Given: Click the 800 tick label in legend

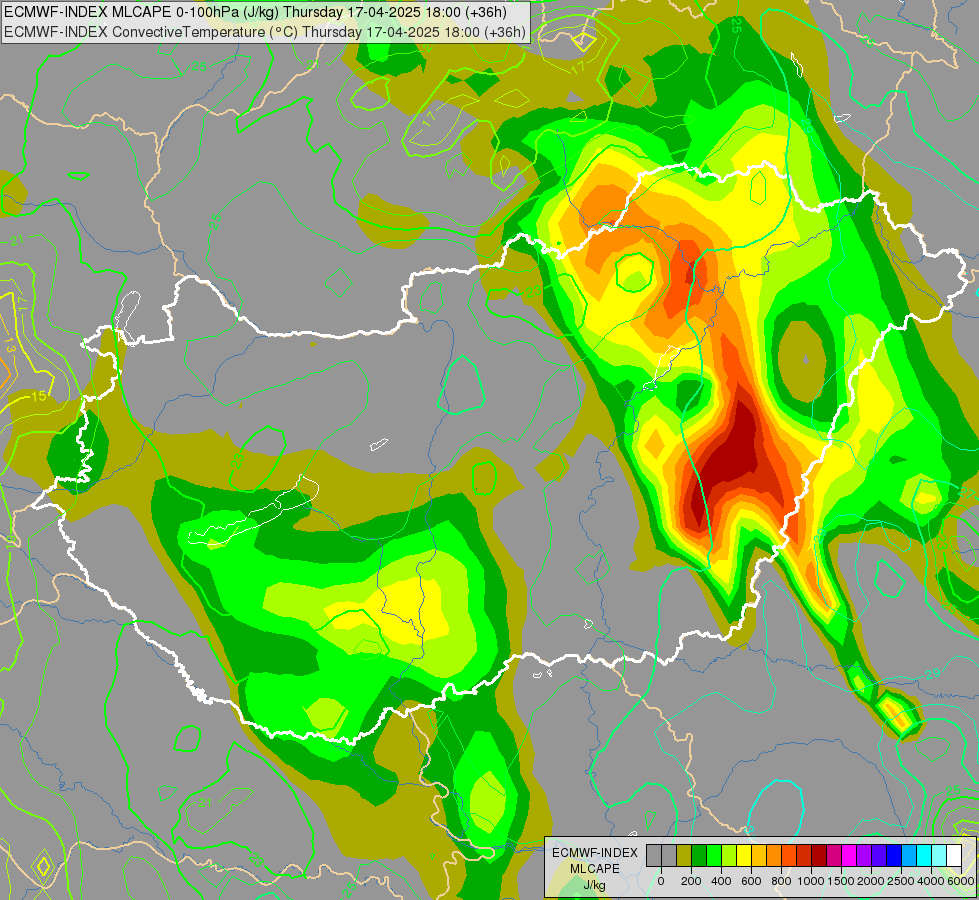Looking at the screenshot, I should [x=781, y=881].
